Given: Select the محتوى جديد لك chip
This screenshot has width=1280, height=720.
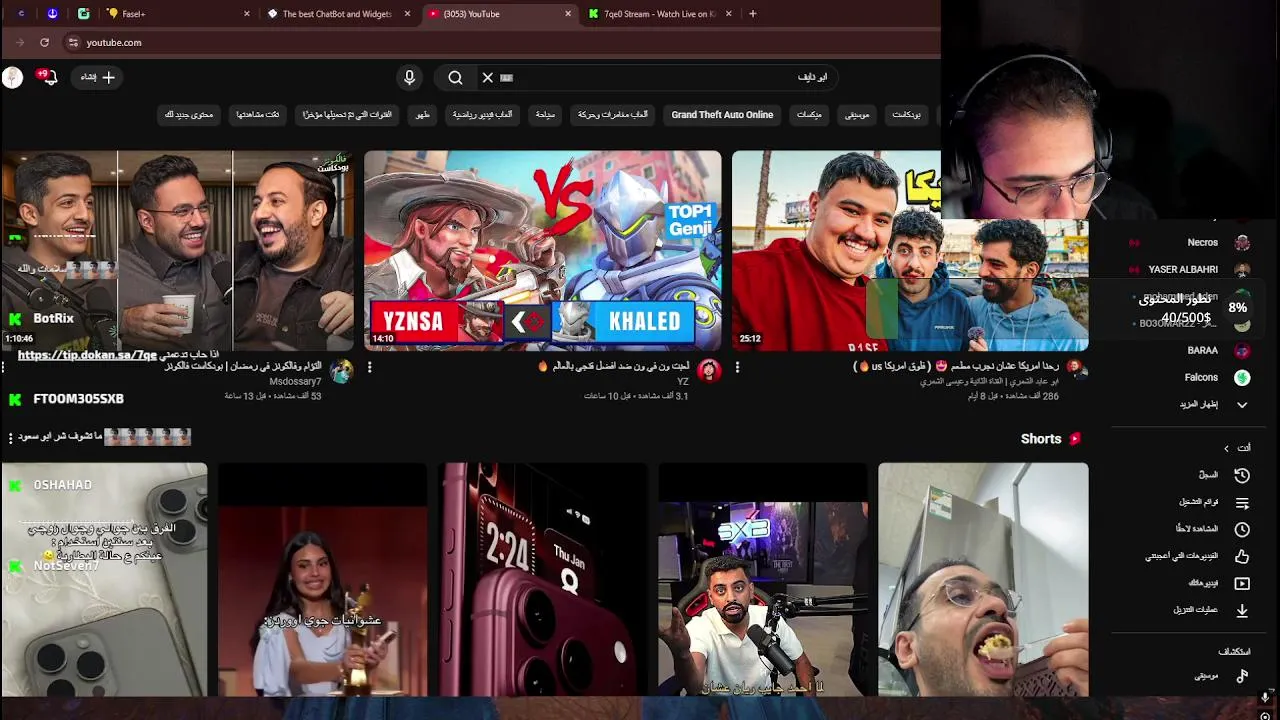Looking at the screenshot, I should [189, 115].
